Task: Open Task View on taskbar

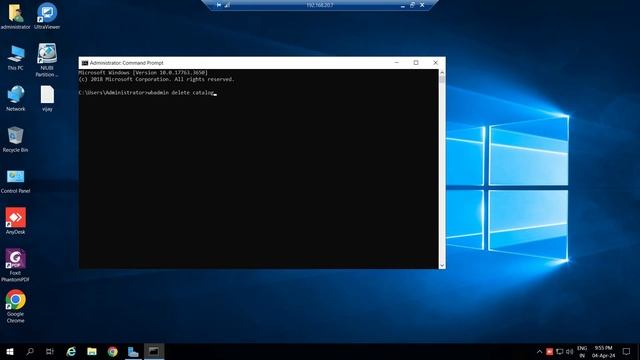Action: tap(50, 351)
